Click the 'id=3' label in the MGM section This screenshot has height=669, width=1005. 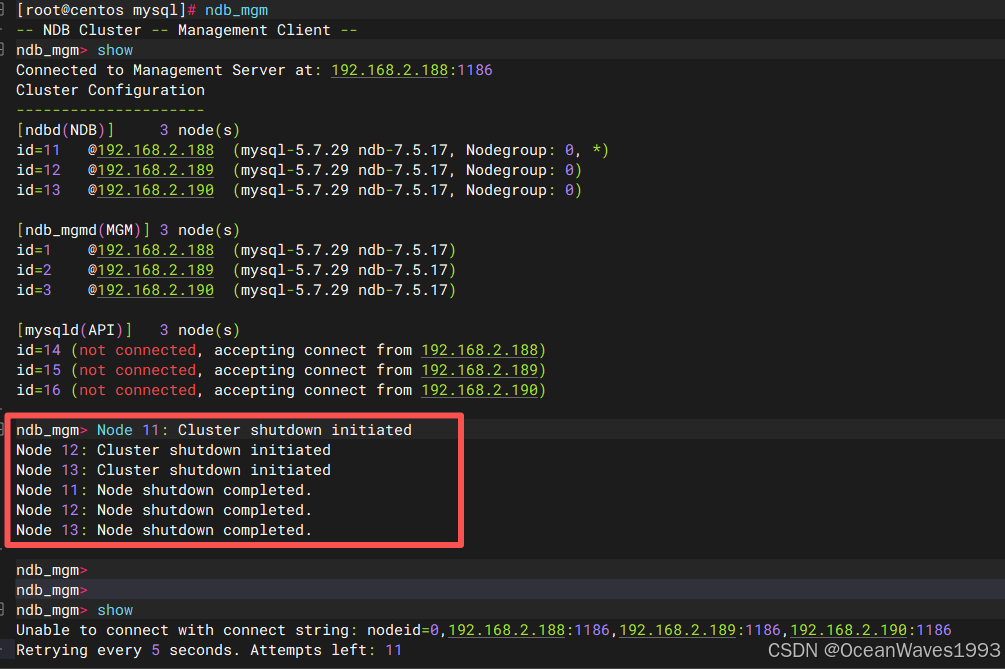[33, 290]
